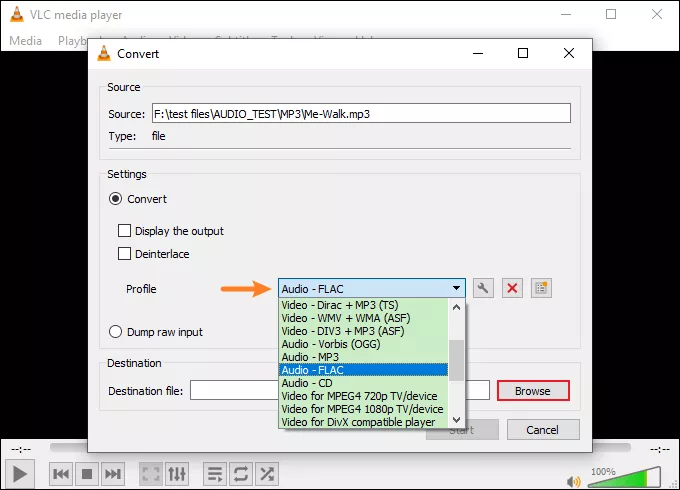Click the profile list scrollbar thumb

456,360
